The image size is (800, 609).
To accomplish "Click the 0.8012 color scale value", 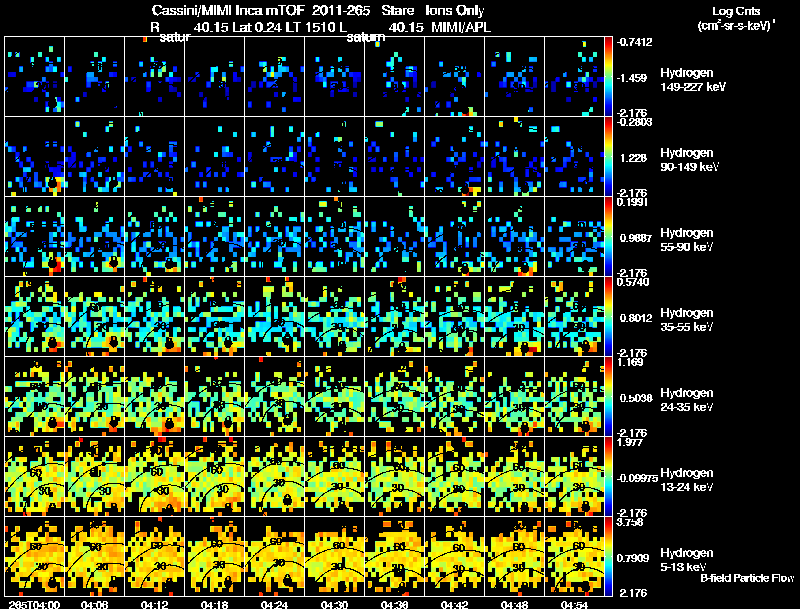I will click(x=636, y=318).
